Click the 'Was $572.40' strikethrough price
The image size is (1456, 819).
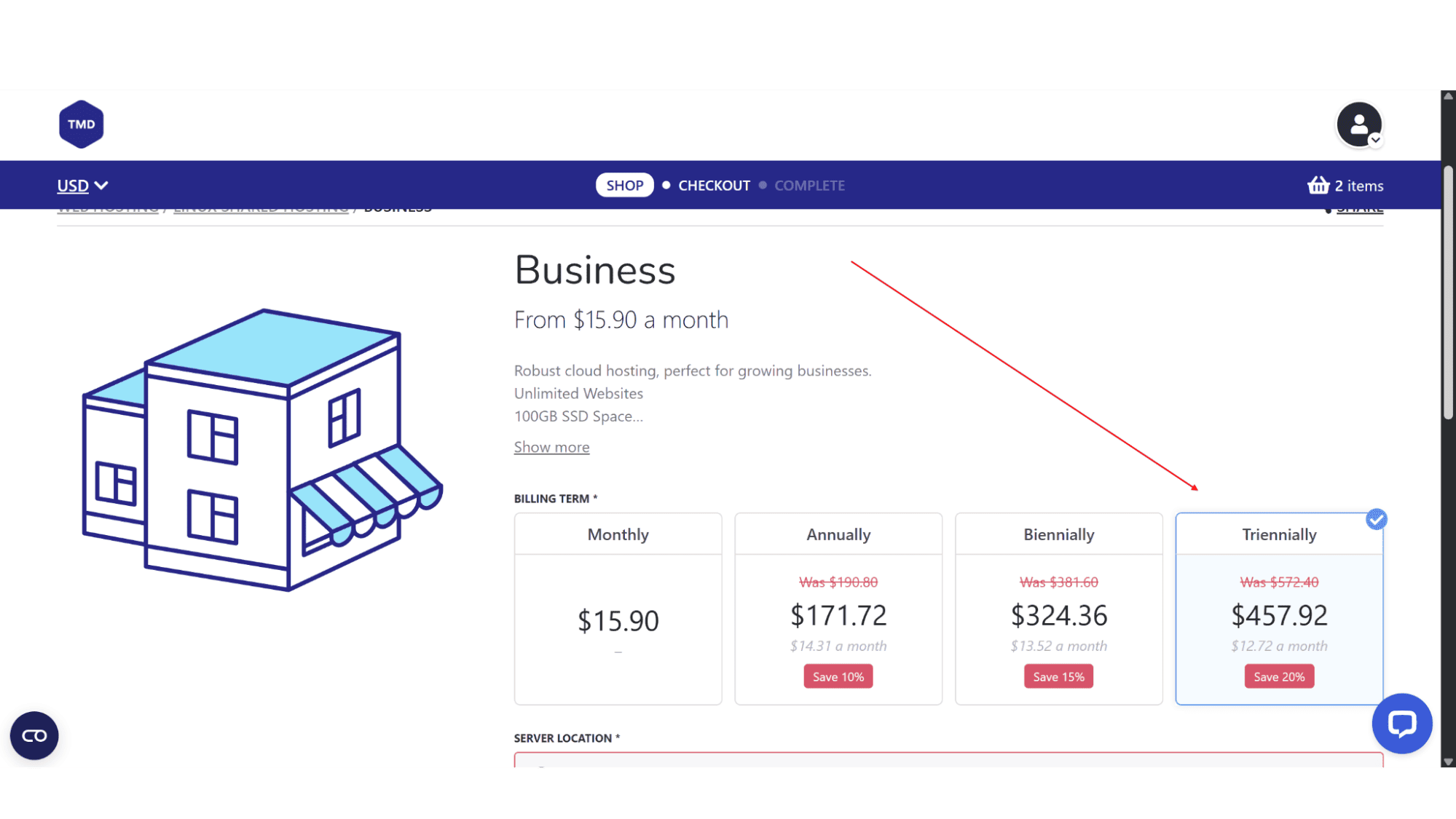(1279, 582)
